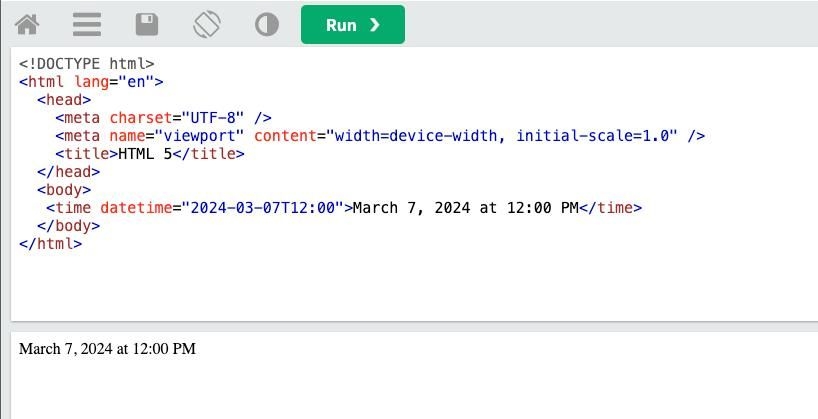Rotate the editor layout orientation
This screenshot has height=419, width=818.
tap(207, 25)
